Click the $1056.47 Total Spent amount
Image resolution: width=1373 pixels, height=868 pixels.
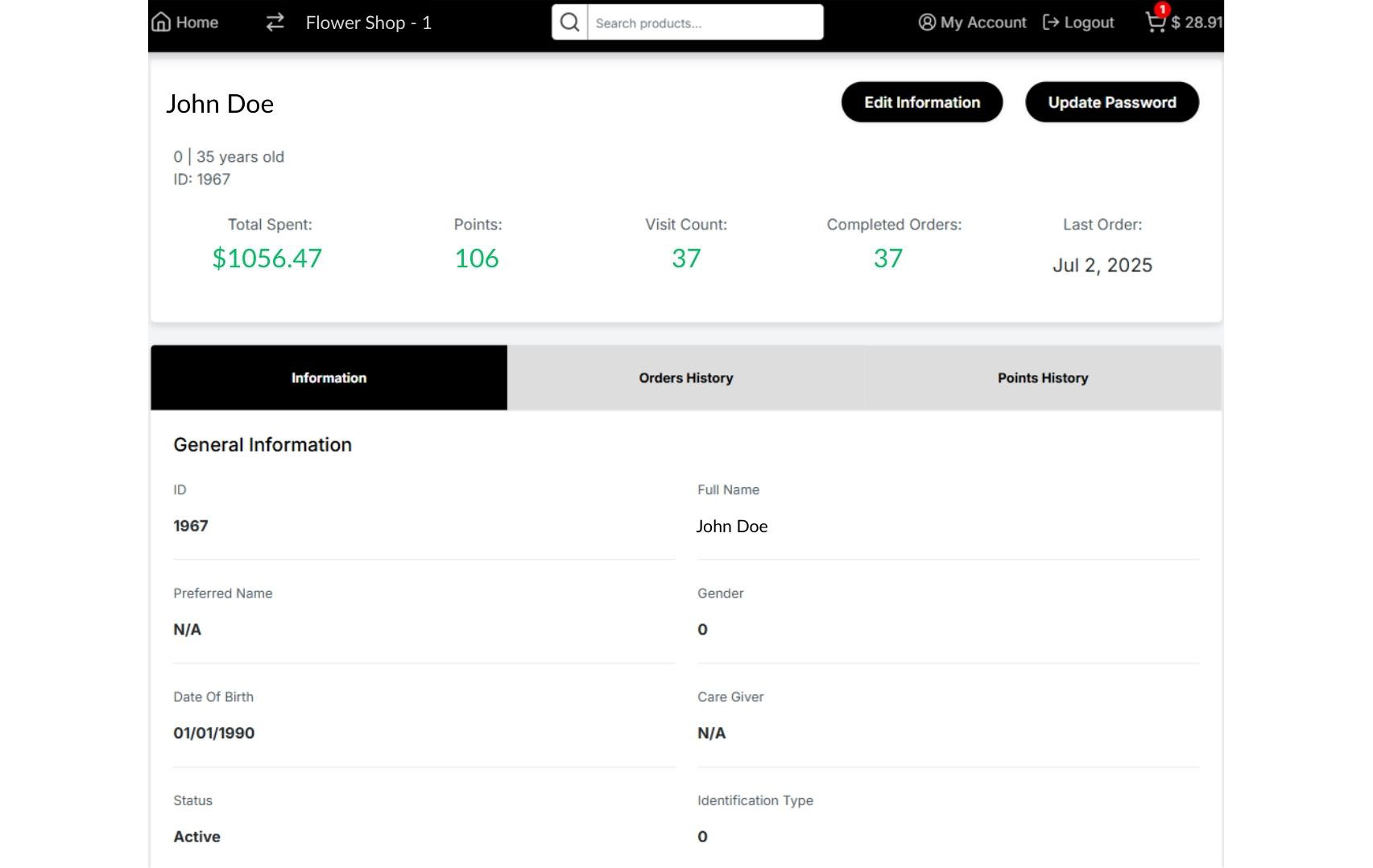[x=267, y=258]
